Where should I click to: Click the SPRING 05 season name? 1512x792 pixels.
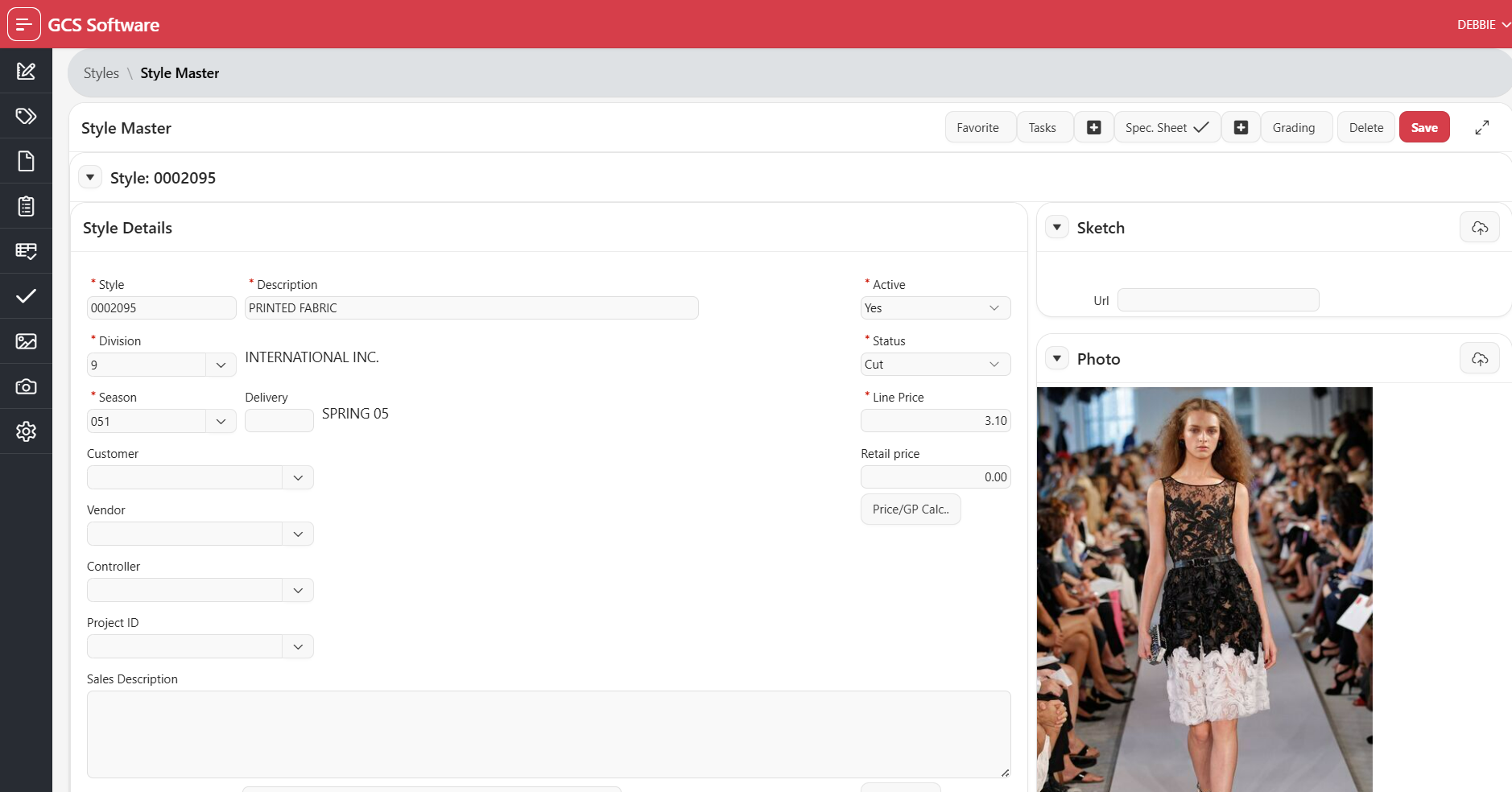point(355,414)
